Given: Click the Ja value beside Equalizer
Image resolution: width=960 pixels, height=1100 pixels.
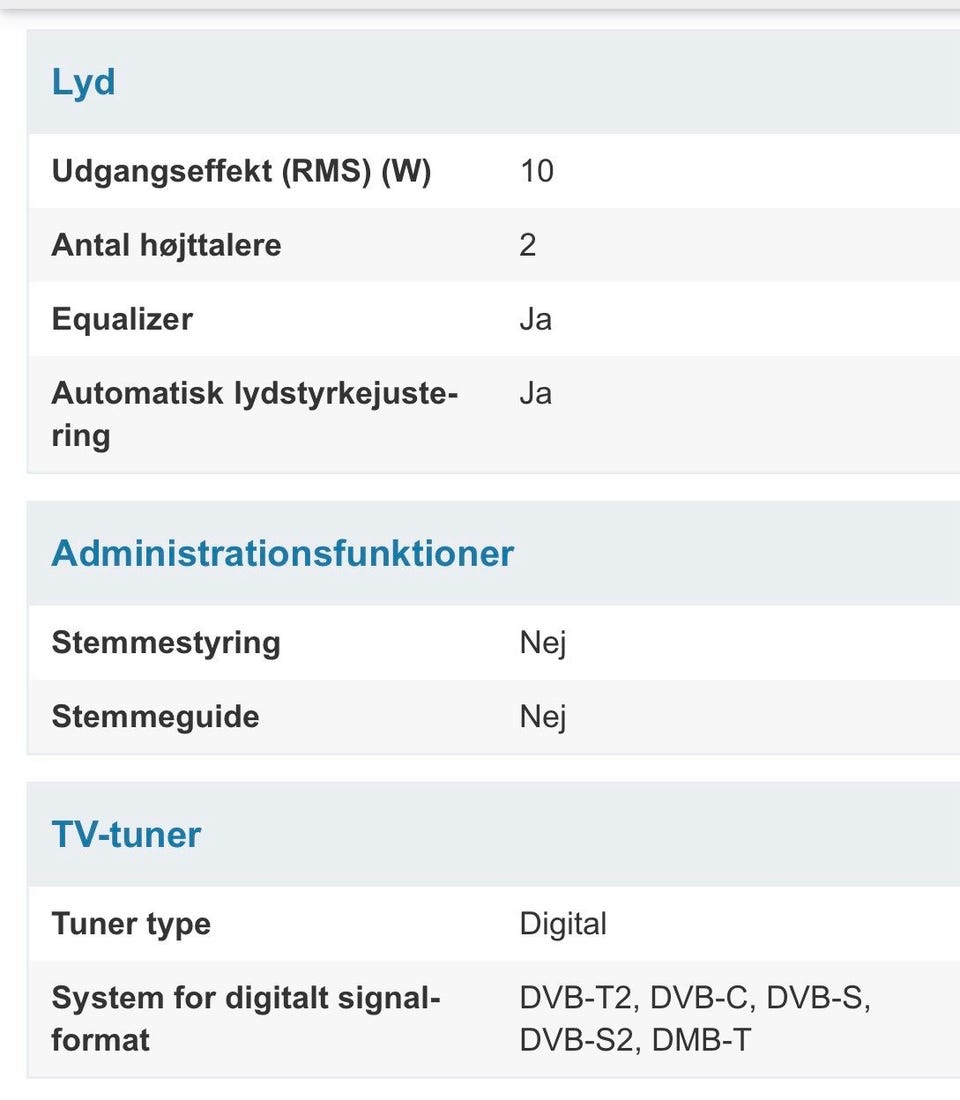Looking at the screenshot, I should [x=535, y=319].
